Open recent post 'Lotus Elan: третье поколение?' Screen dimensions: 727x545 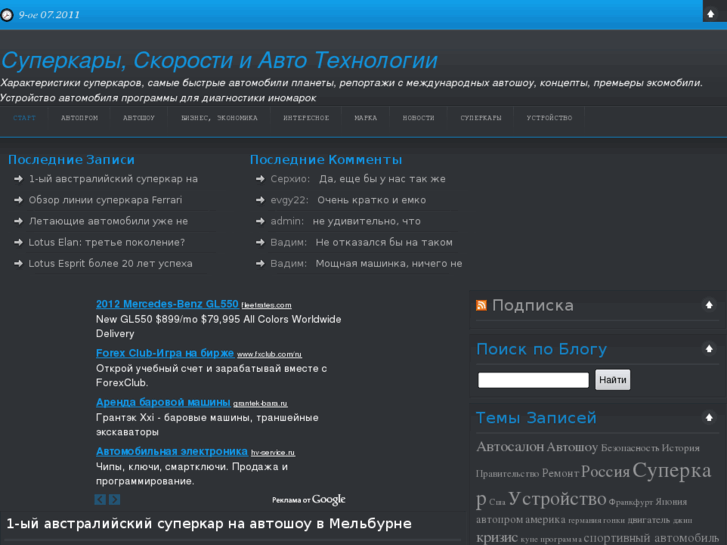(x=107, y=242)
